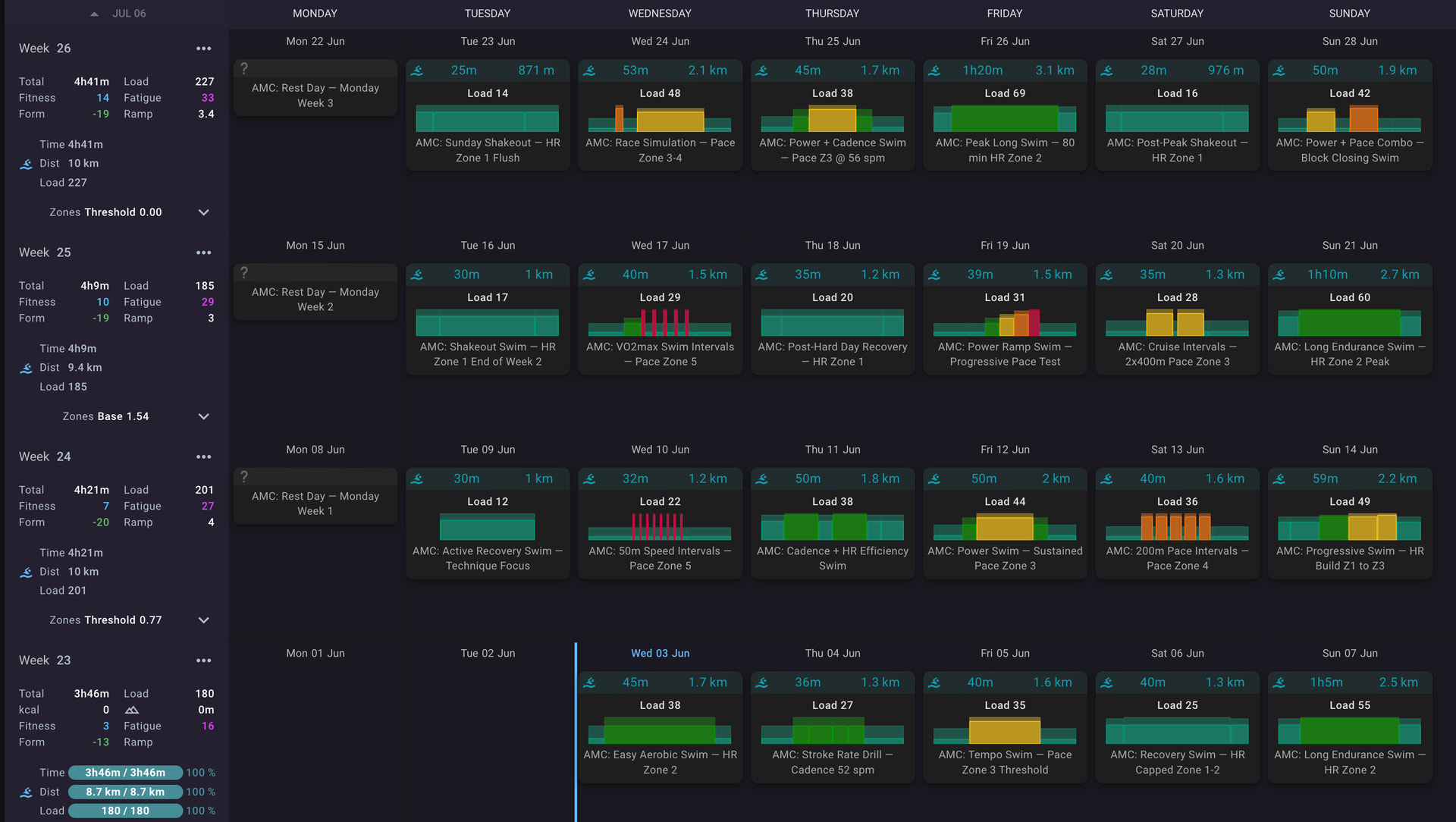
Task: Select the SUNDAY column header
Action: tap(1350, 14)
